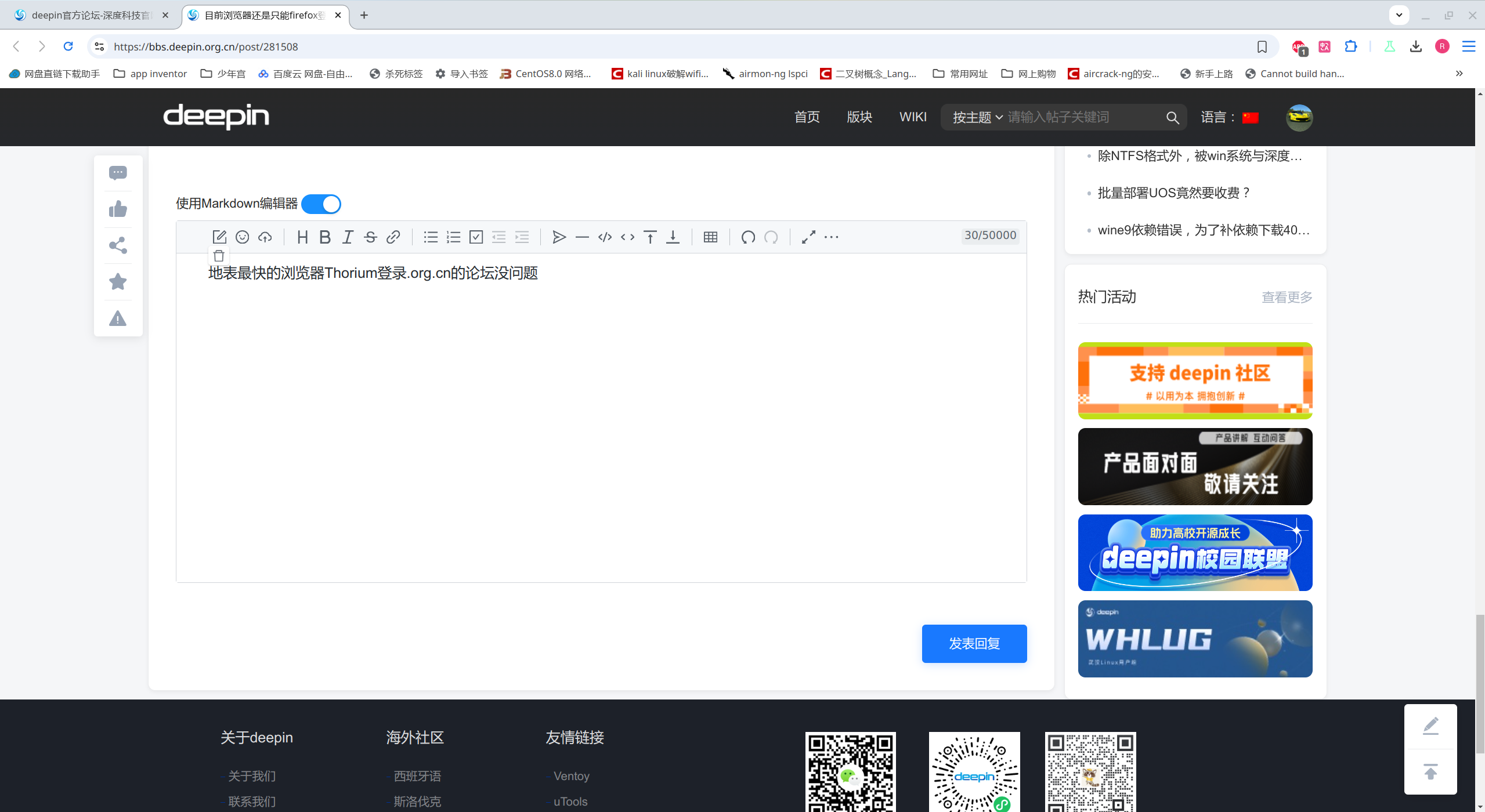Undo the last edit in editor
The height and width of the screenshot is (812, 1485).
tap(748, 237)
